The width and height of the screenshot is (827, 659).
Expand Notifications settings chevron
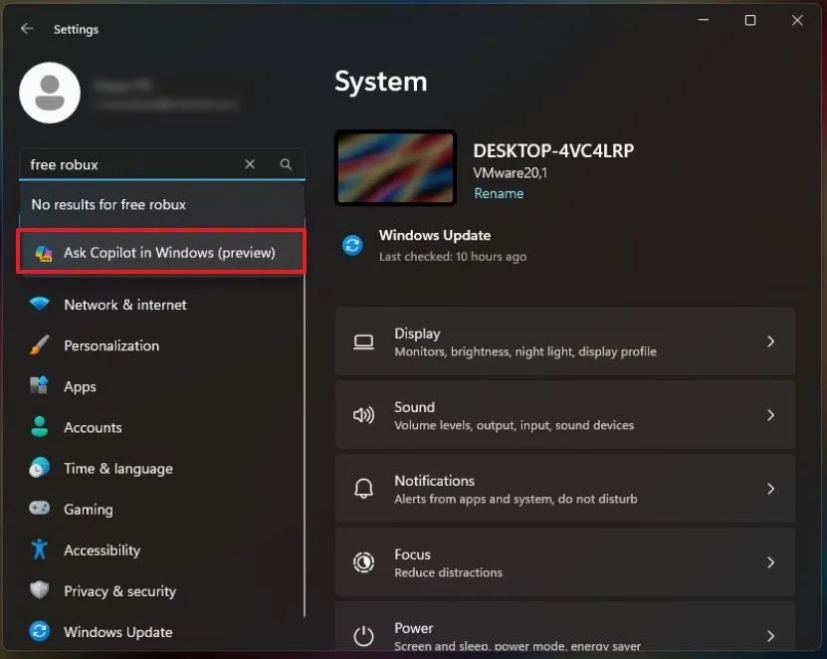point(771,489)
